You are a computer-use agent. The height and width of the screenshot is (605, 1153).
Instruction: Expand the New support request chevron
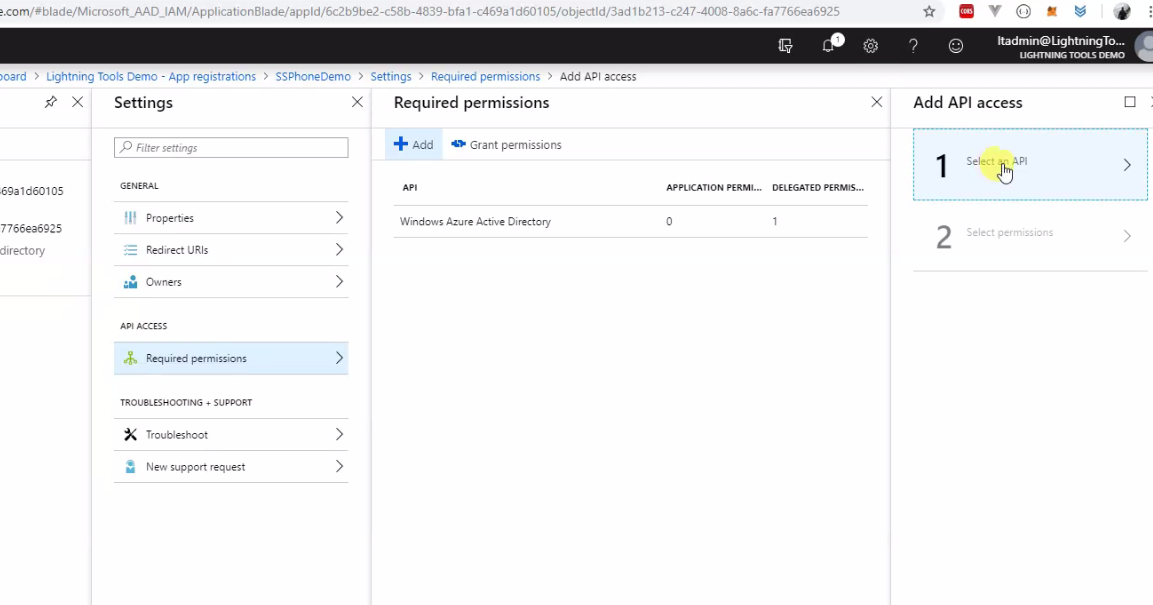tap(339, 467)
